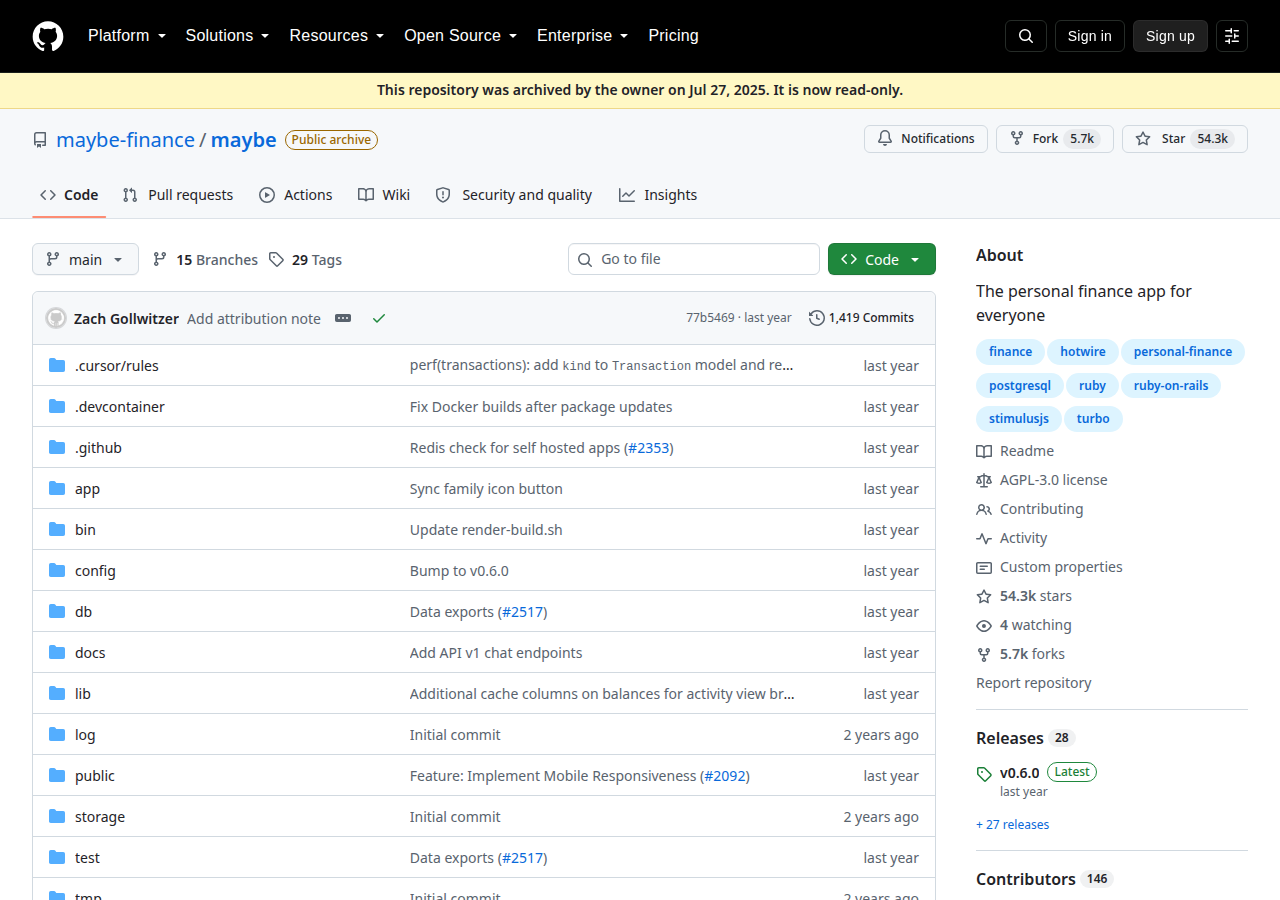Screen dimensions: 1280x900
Task: Open search with the magnifier icon
Action: (x=1026, y=36)
